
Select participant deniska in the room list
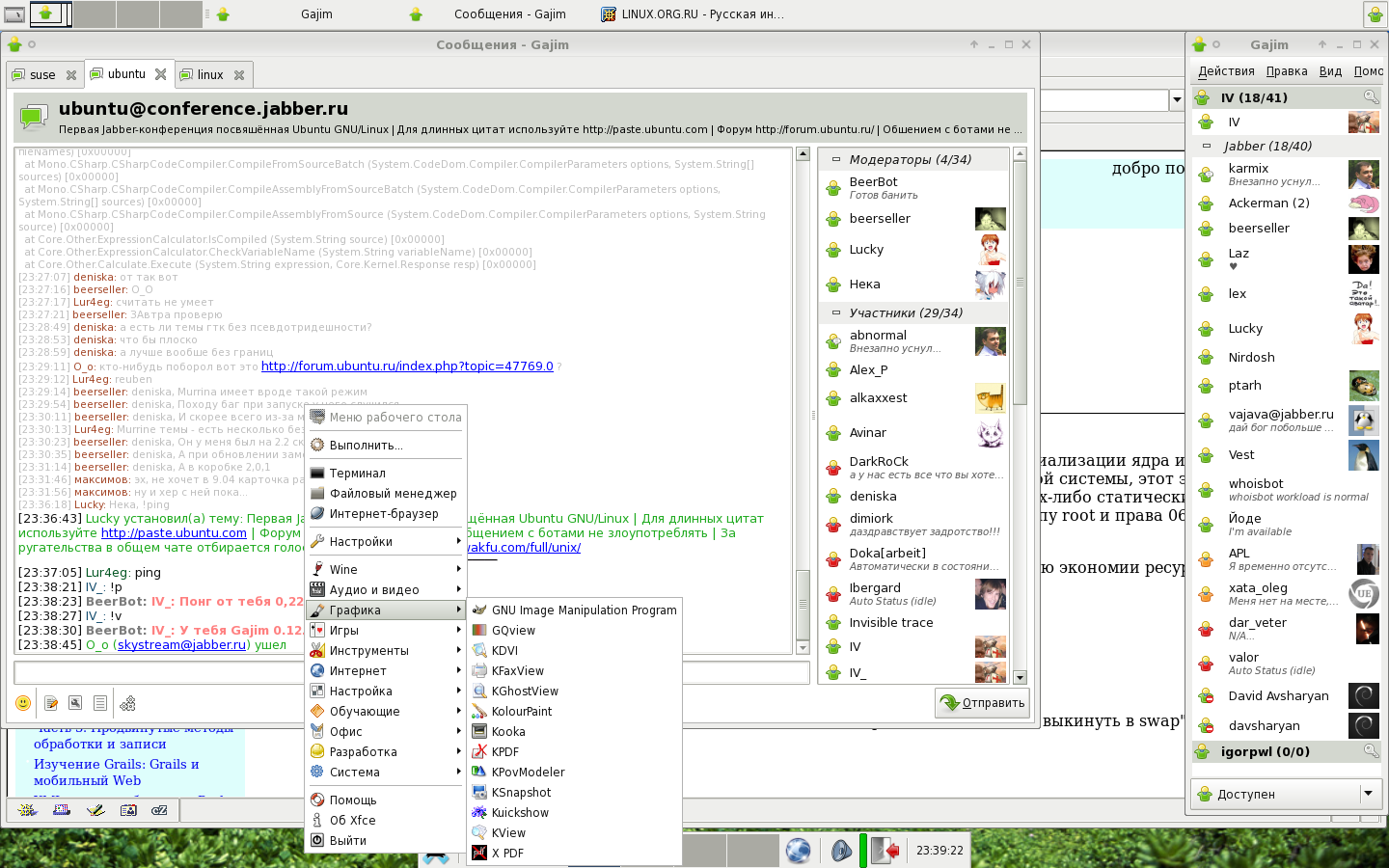pos(913,496)
